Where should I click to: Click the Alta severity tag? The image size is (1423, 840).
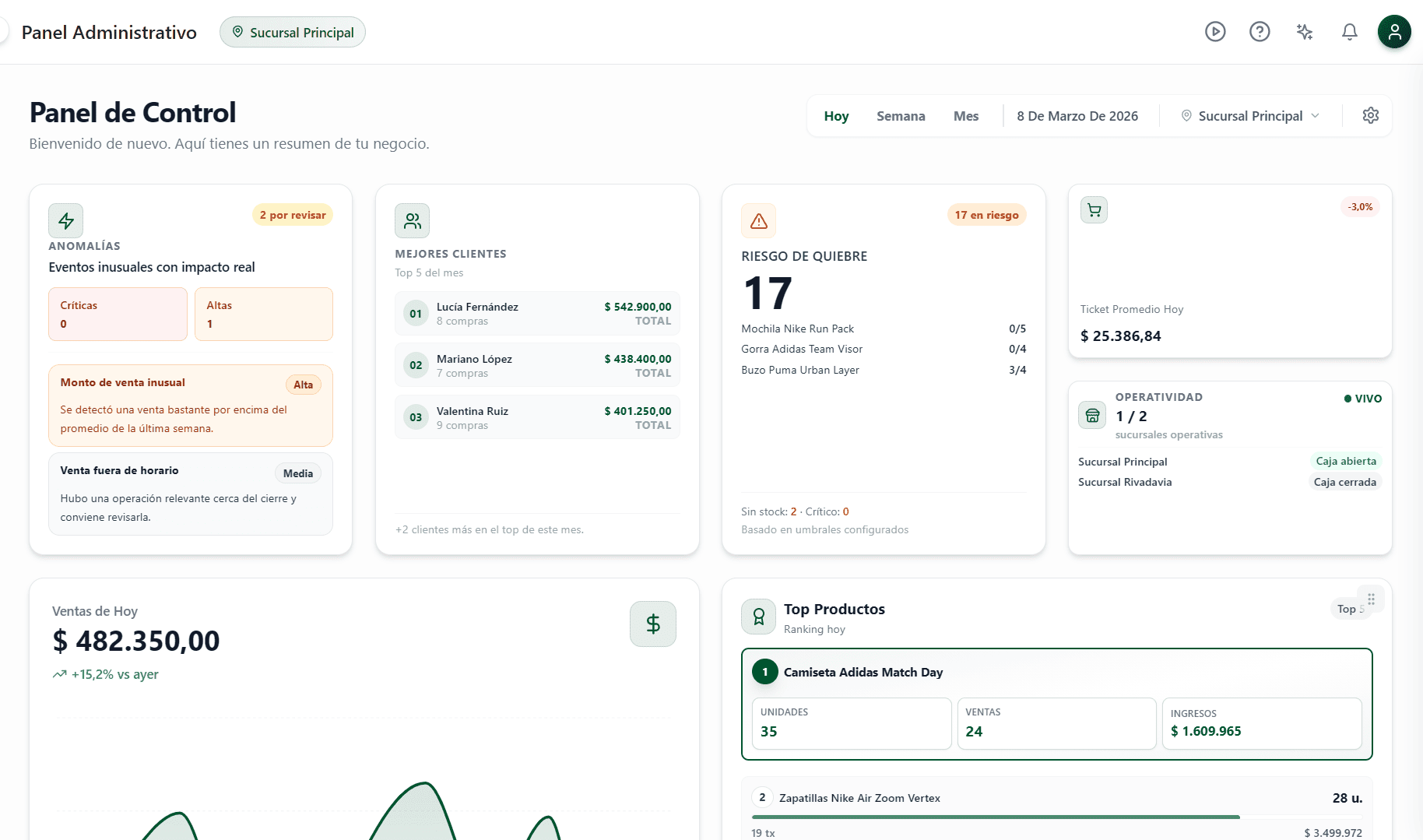pyautogui.click(x=304, y=385)
